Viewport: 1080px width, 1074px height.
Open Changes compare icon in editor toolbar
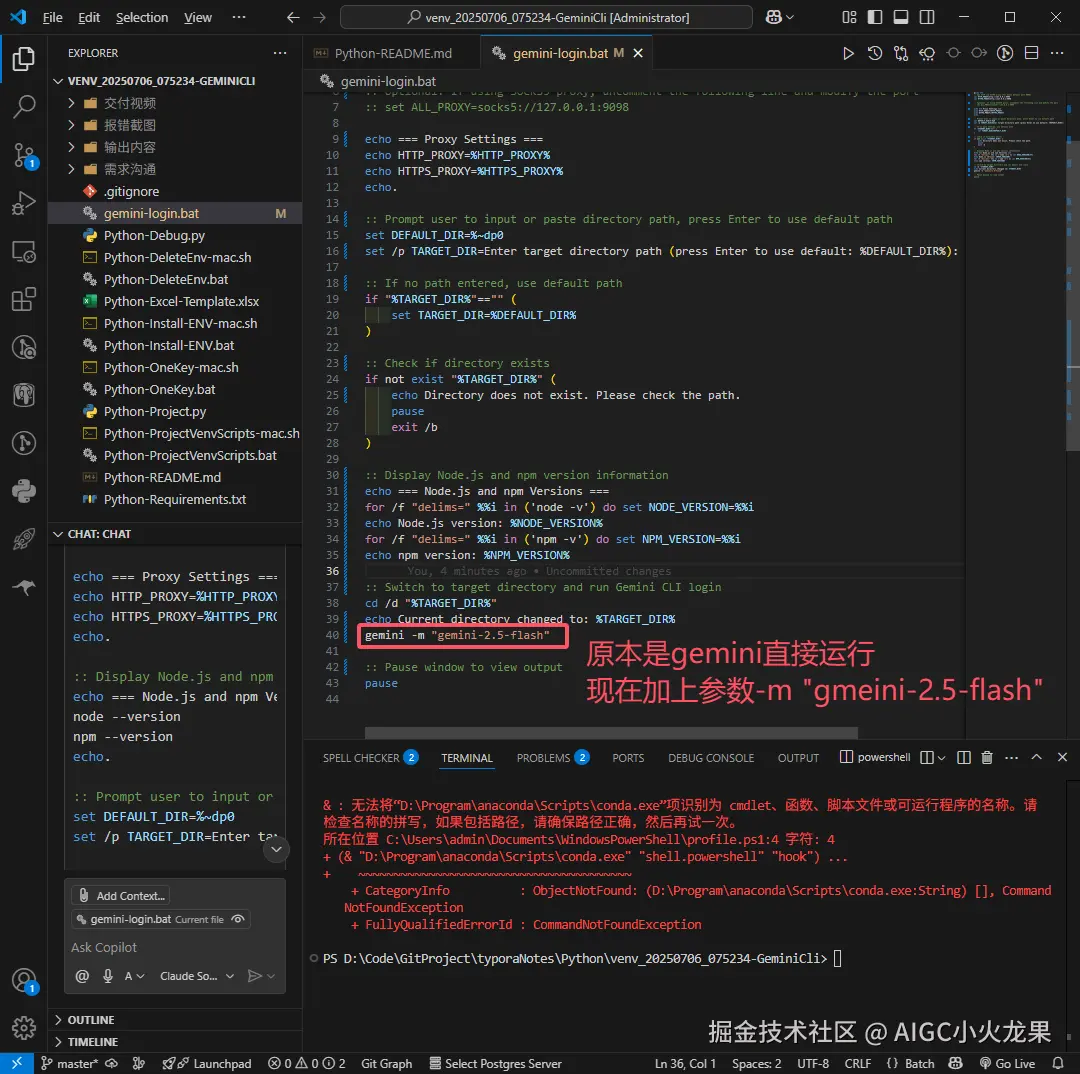pos(901,53)
